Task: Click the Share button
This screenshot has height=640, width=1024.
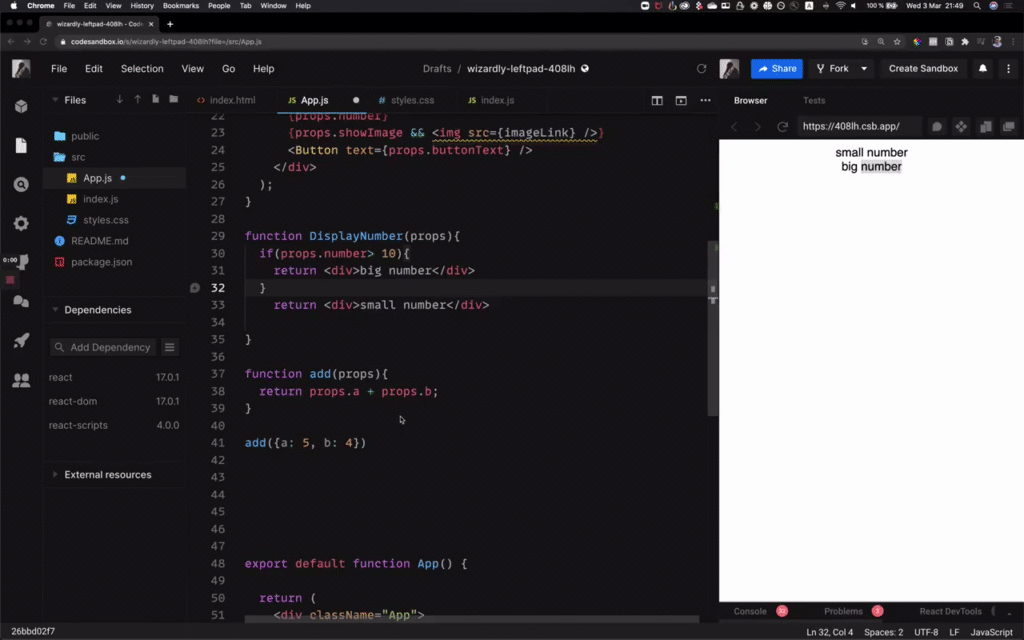Action: click(776, 68)
